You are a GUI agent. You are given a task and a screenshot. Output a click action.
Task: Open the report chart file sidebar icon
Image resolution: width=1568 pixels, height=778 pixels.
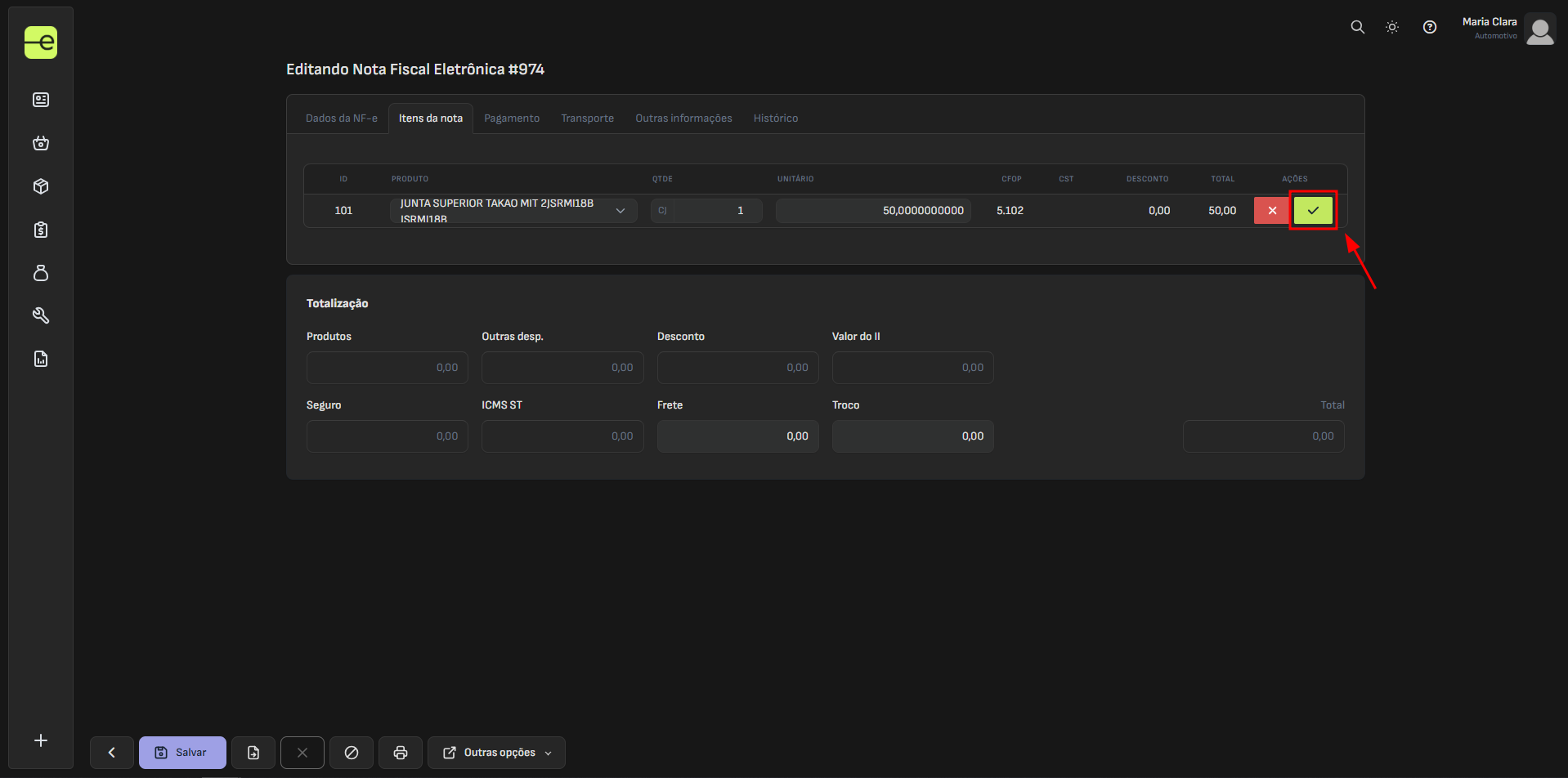[x=41, y=359]
